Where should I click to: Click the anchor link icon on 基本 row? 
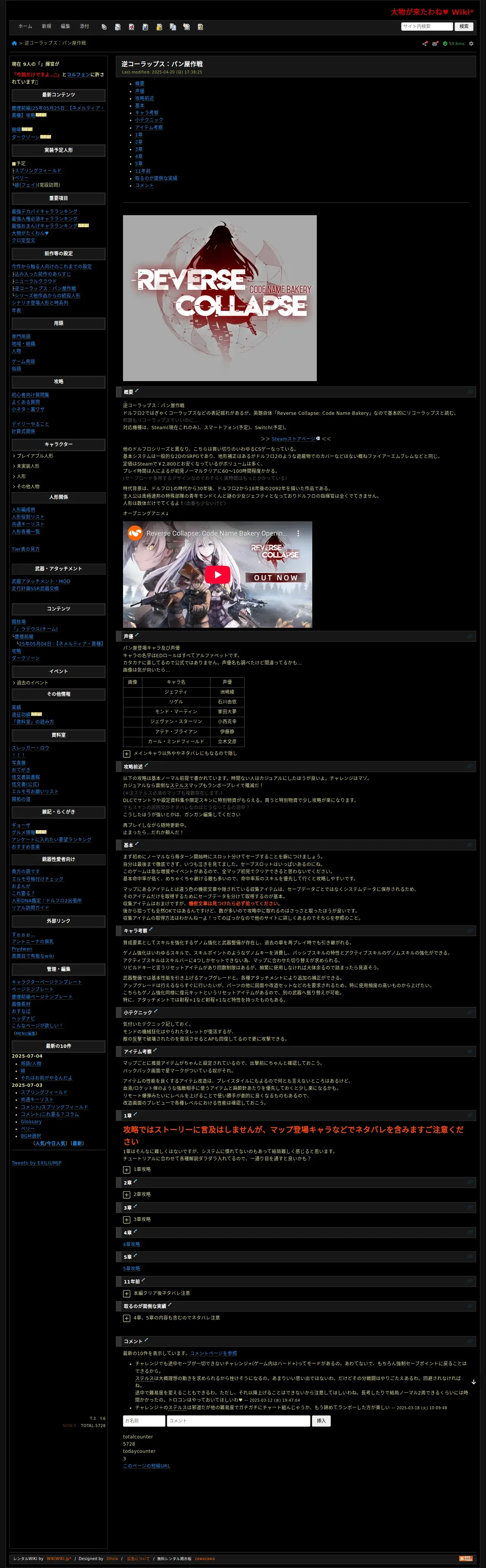470,845
